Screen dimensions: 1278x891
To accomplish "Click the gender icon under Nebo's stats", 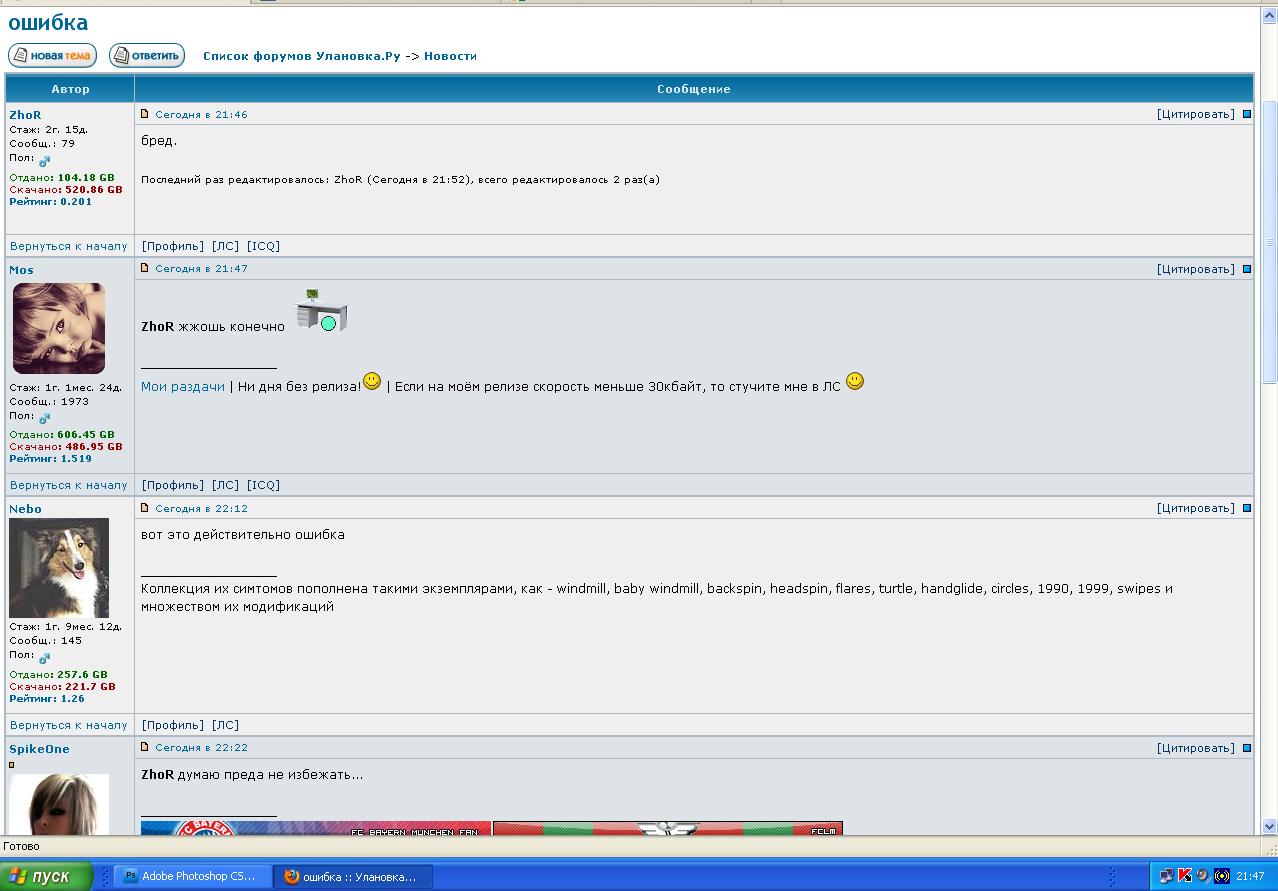I will point(44,658).
